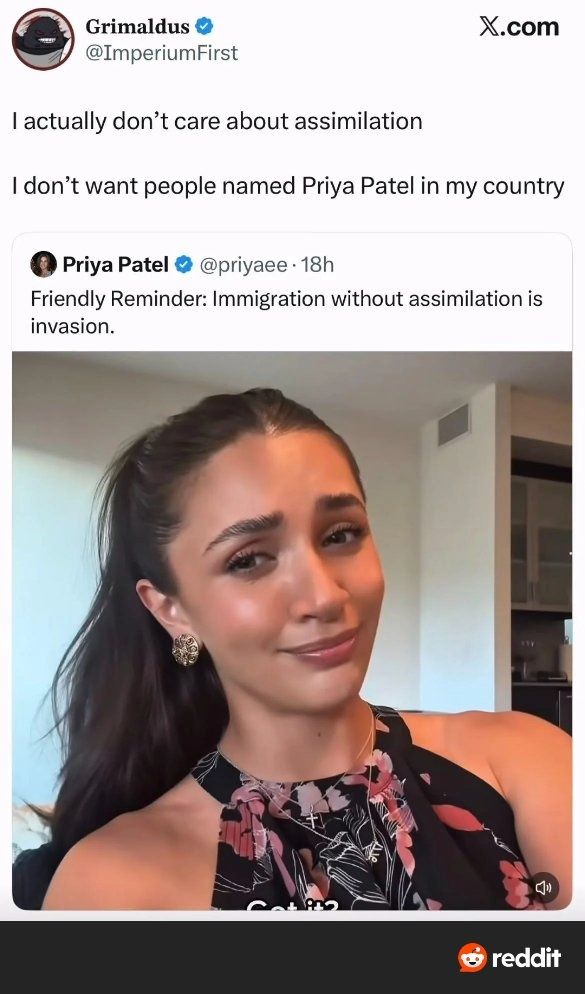The height and width of the screenshot is (994, 585).
Task: Click the verified badge next to Grimaldus
Action: (204, 27)
